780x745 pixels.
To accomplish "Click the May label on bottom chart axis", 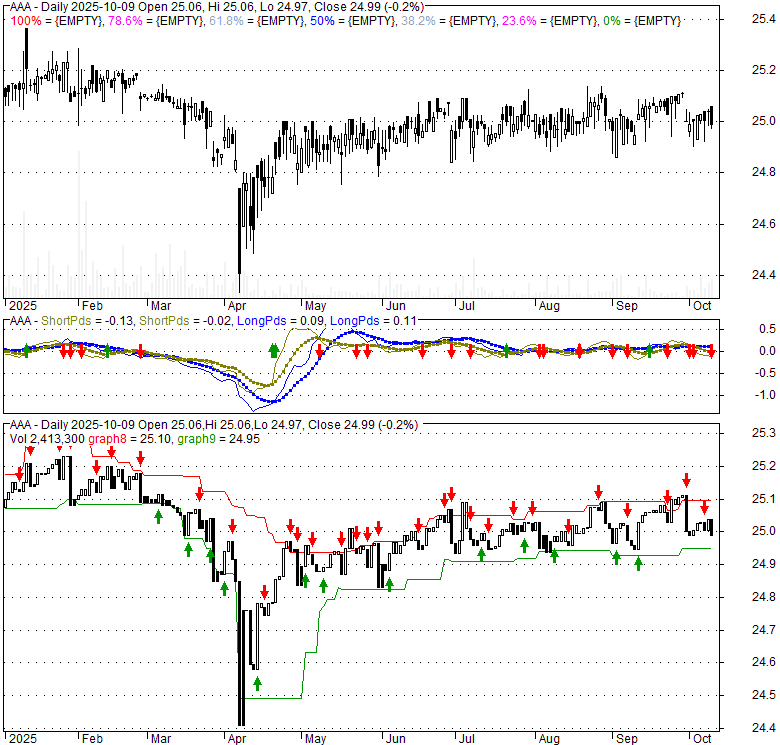I will pyautogui.click(x=315, y=739).
